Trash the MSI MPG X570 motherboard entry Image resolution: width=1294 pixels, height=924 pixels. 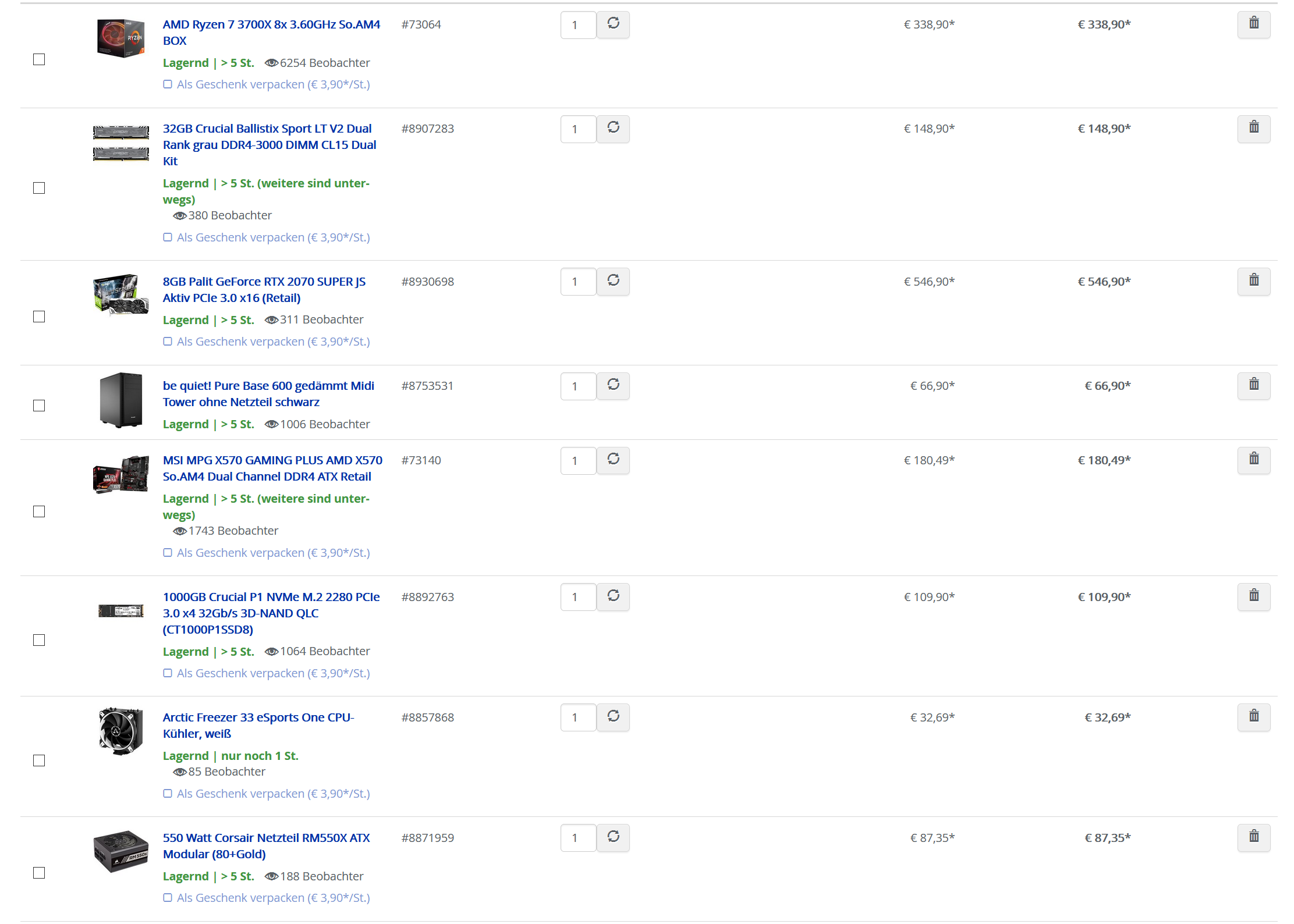1254,460
